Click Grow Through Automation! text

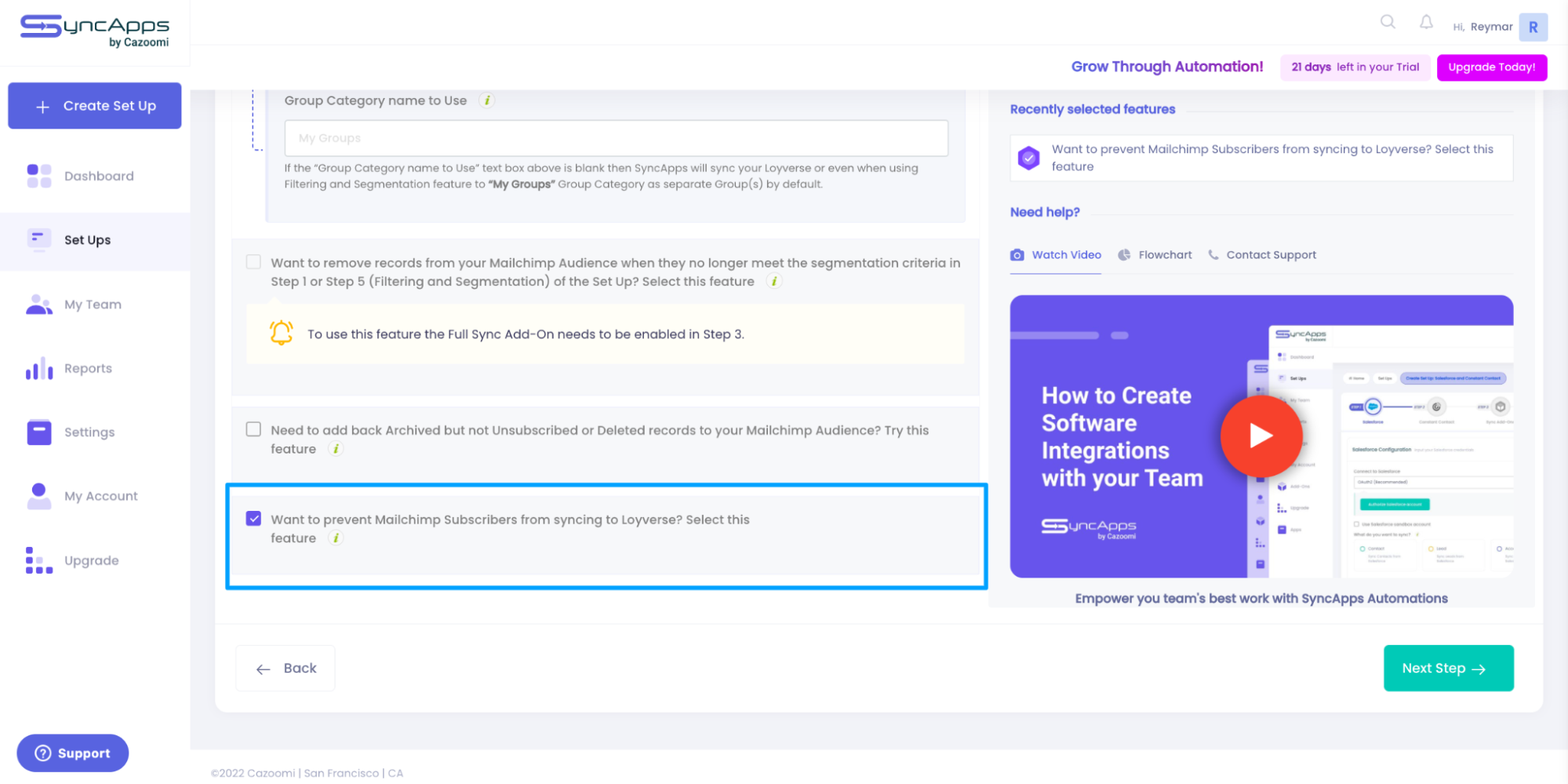[1167, 67]
